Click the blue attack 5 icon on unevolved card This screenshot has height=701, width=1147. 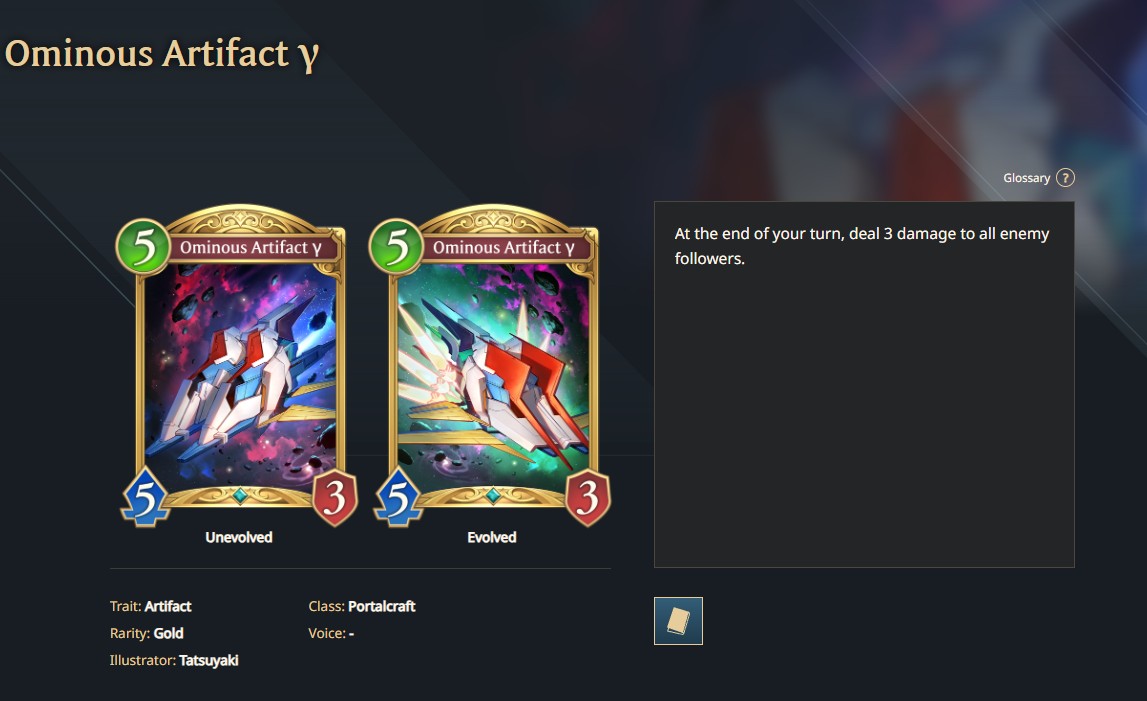[145, 498]
